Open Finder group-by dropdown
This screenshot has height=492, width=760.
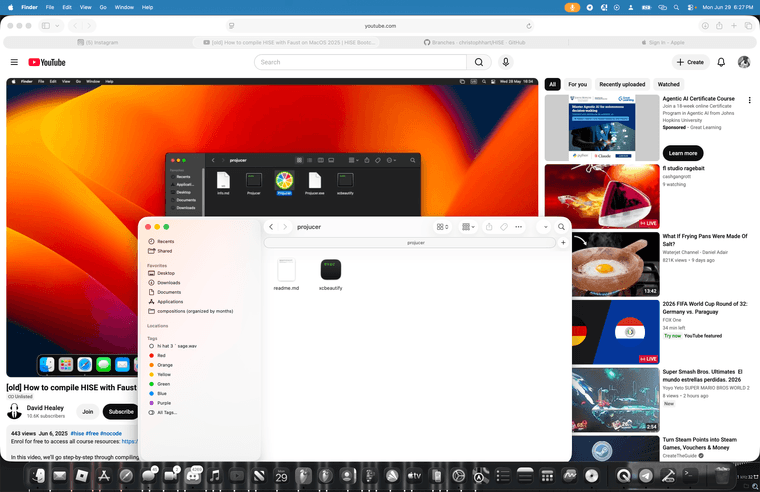click(x=468, y=227)
